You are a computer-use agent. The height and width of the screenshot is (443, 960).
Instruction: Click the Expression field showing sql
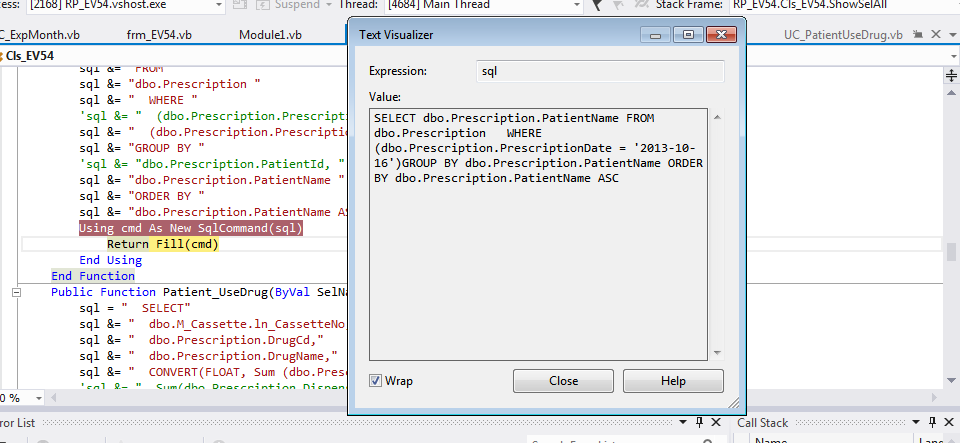[600, 71]
